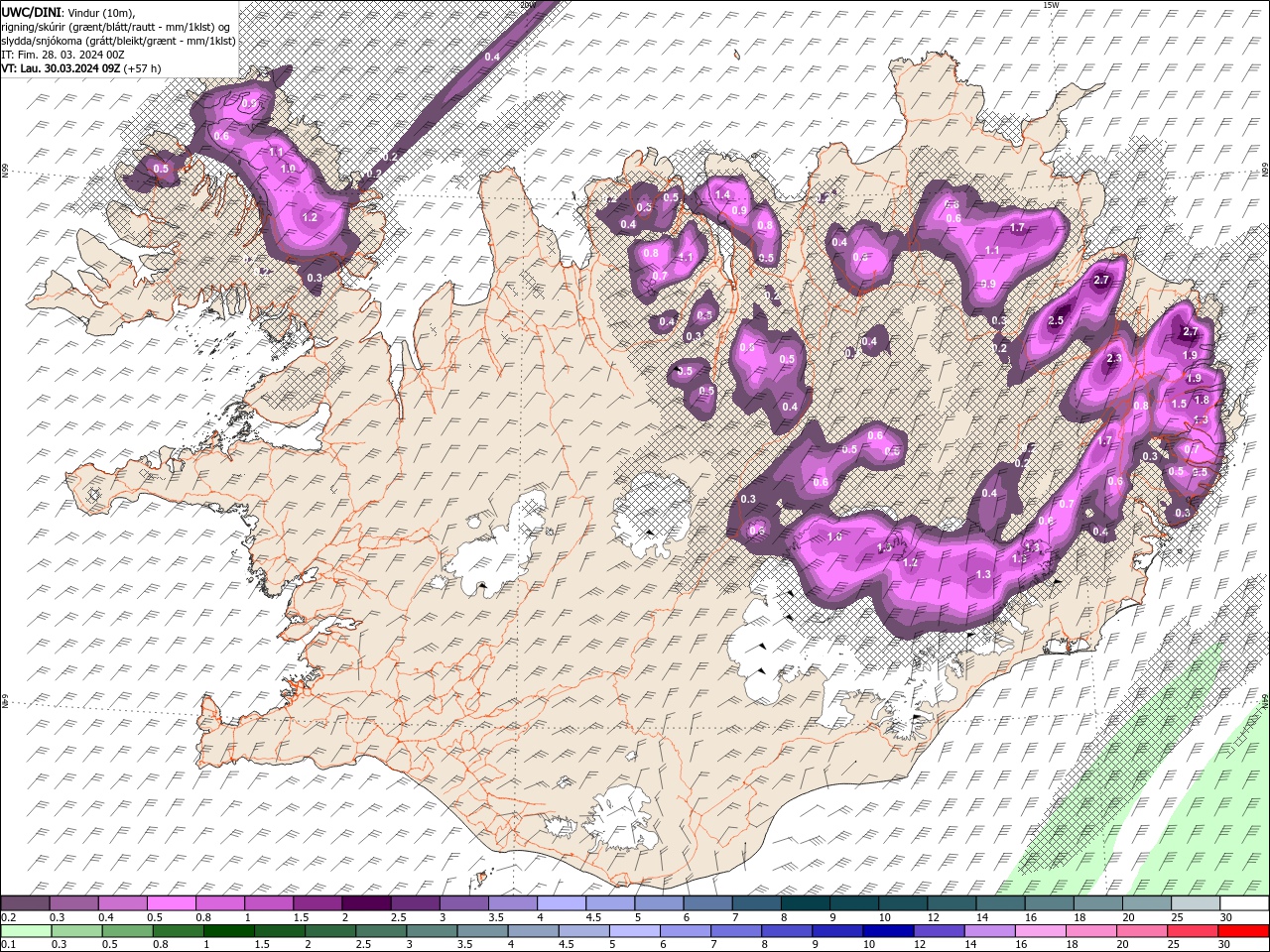Click the mauve 0.3 swatch, upper legend
The image size is (1270, 952).
tap(74, 903)
